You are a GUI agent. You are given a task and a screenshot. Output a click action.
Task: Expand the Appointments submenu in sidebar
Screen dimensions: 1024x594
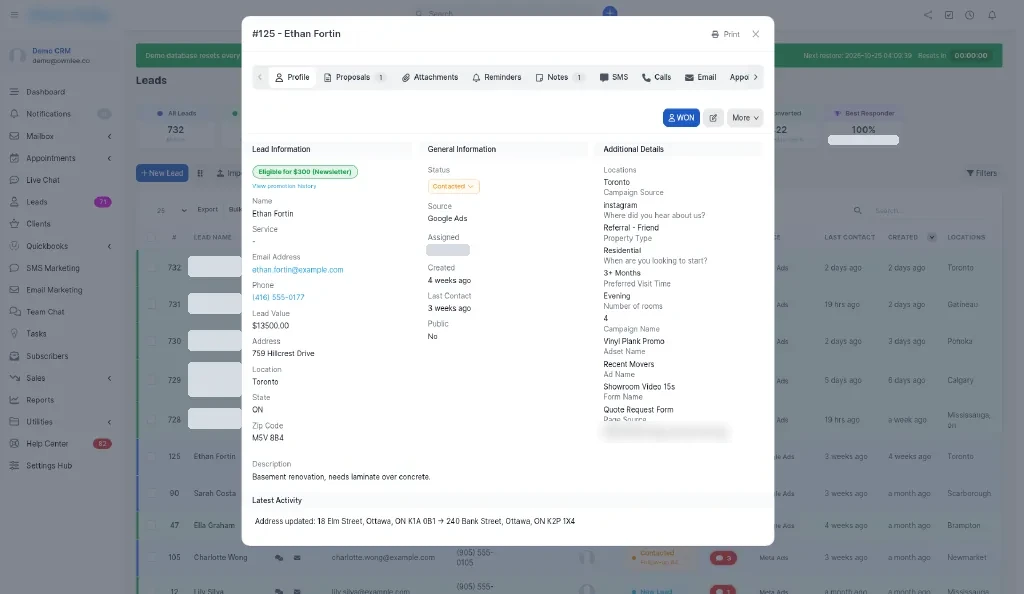point(109,159)
